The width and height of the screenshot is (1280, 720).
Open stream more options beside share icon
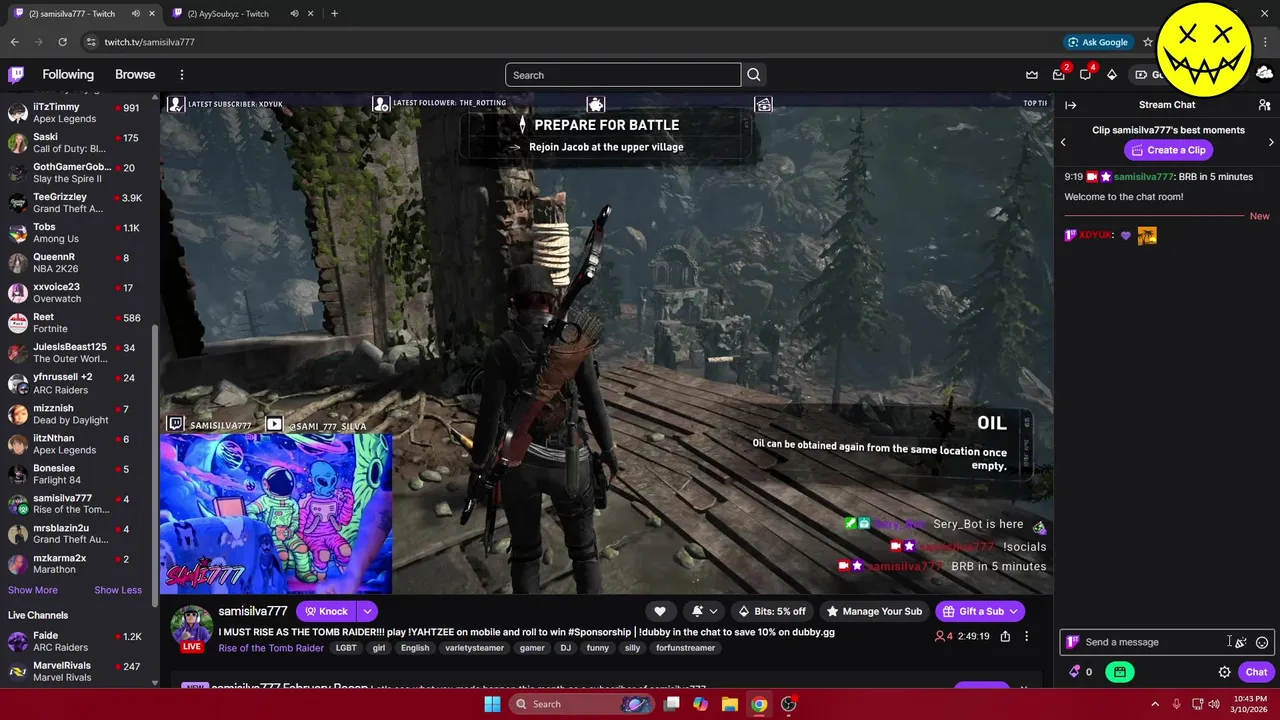click(x=1026, y=636)
